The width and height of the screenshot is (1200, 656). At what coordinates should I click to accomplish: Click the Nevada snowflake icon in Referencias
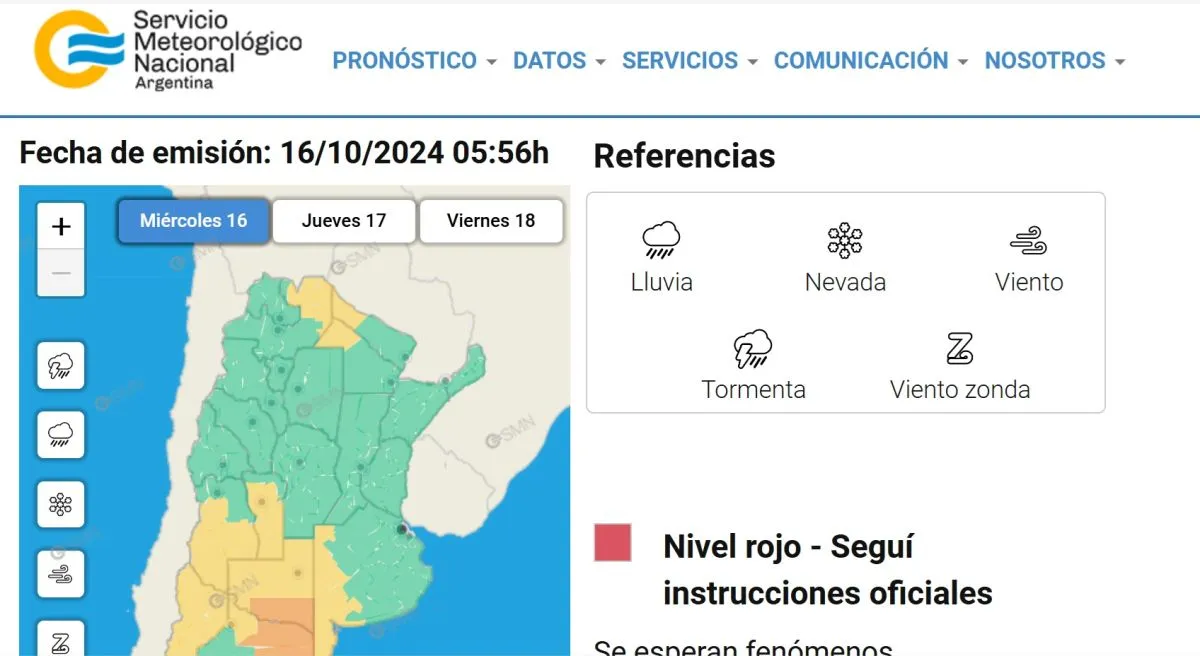(x=845, y=241)
